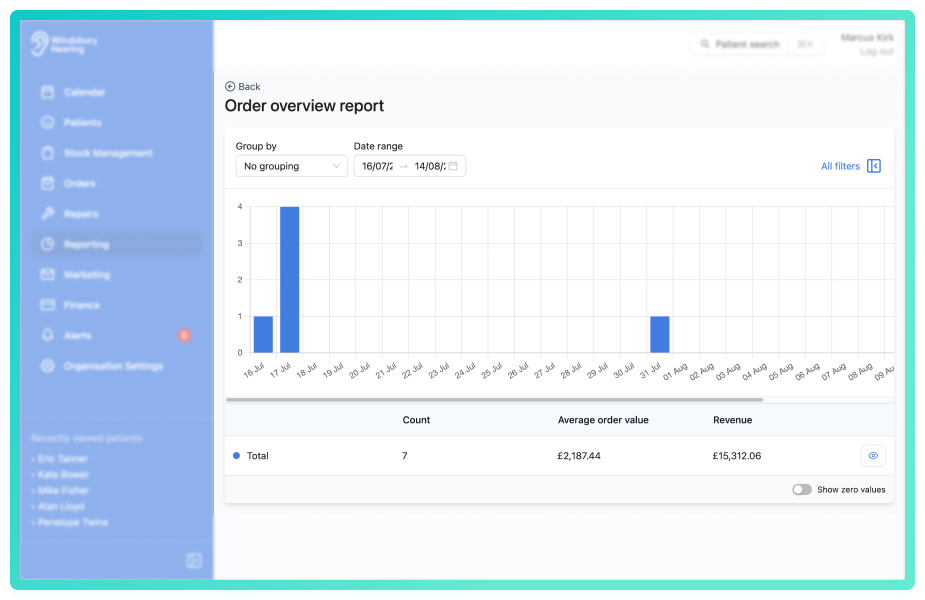Click the Stock Management box icon
This screenshot has width=925, height=600.
(x=48, y=153)
